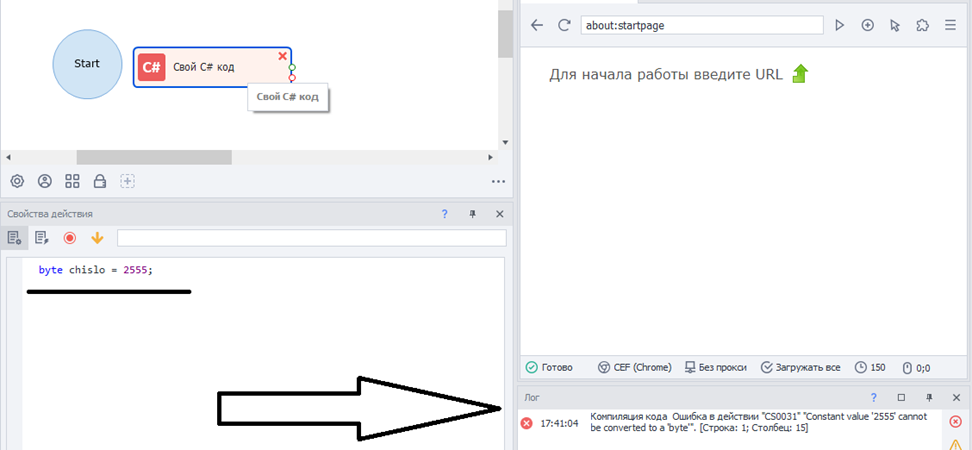Click the canvas scroll-left arrow
Screen dimensions: 972x450
coord(7,157)
